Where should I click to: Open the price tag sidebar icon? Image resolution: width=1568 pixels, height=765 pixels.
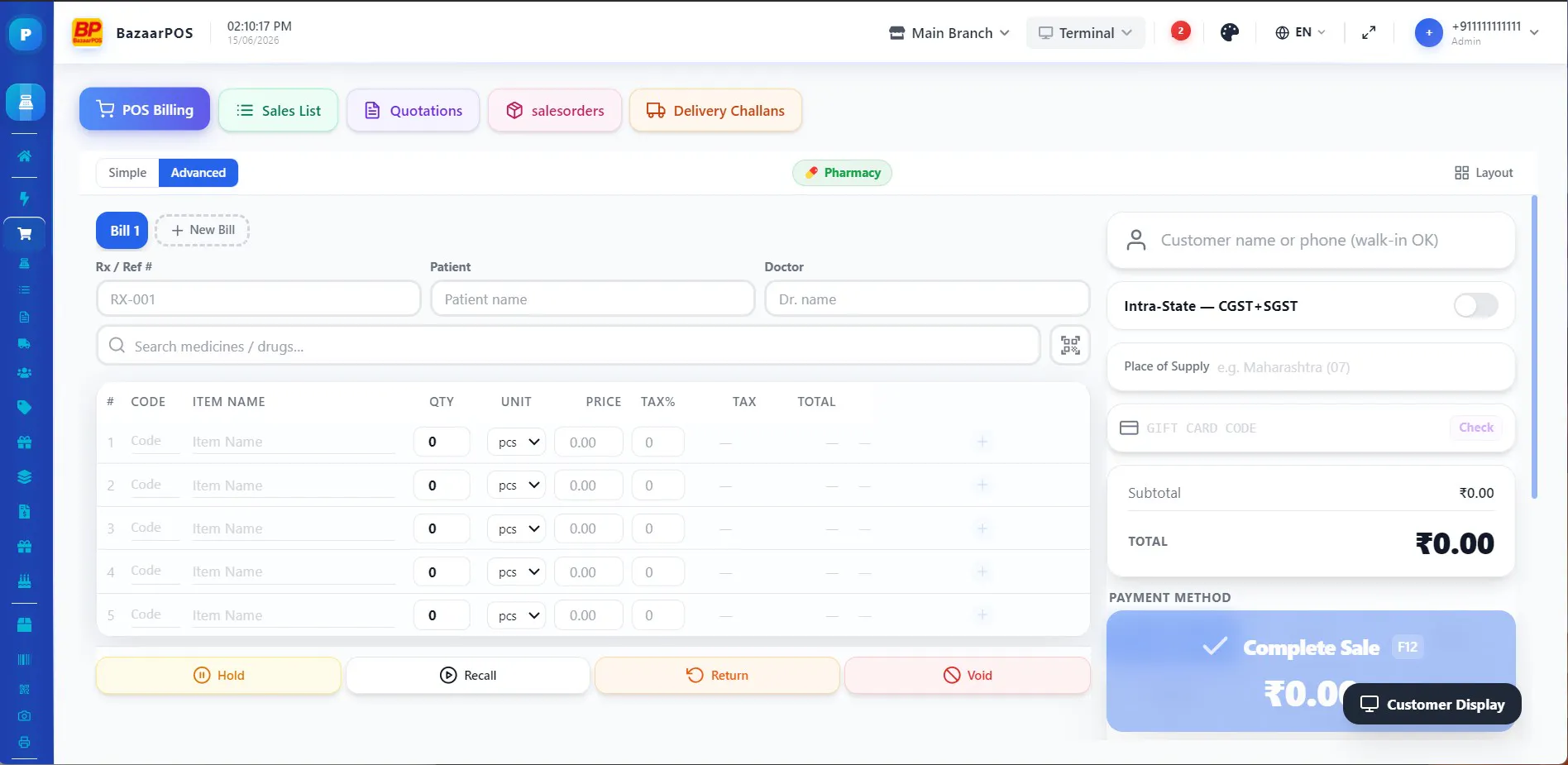tap(25, 407)
